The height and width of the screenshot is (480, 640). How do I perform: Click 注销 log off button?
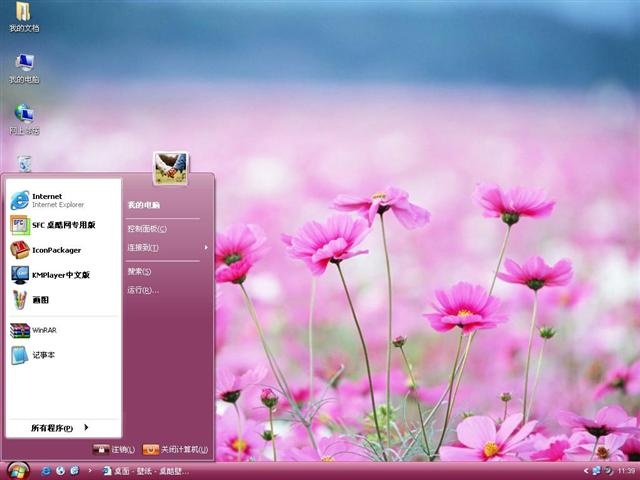click(113, 449)
